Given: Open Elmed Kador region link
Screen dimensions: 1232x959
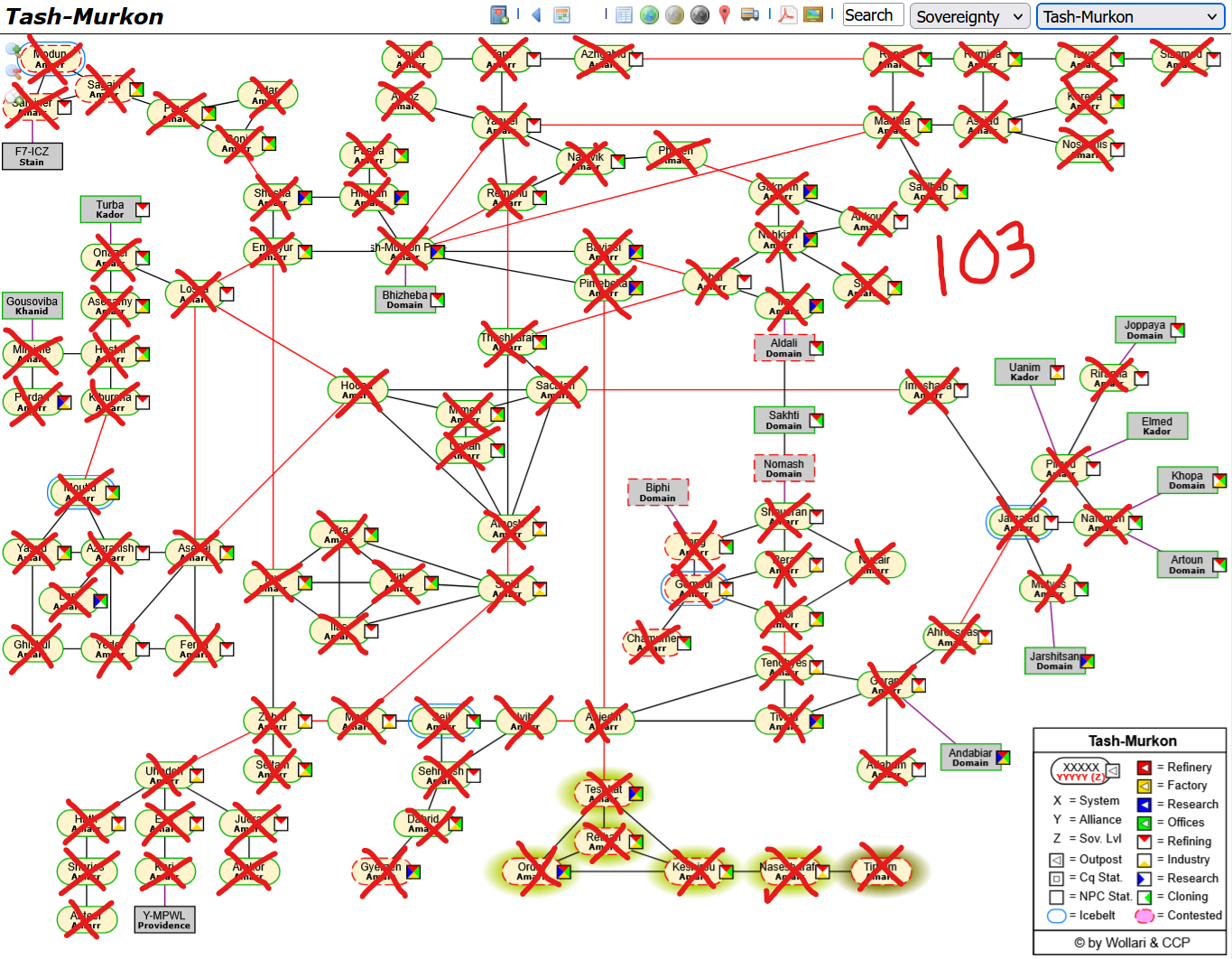Looking at the screenshot, I should click(x=1157, y=426).
